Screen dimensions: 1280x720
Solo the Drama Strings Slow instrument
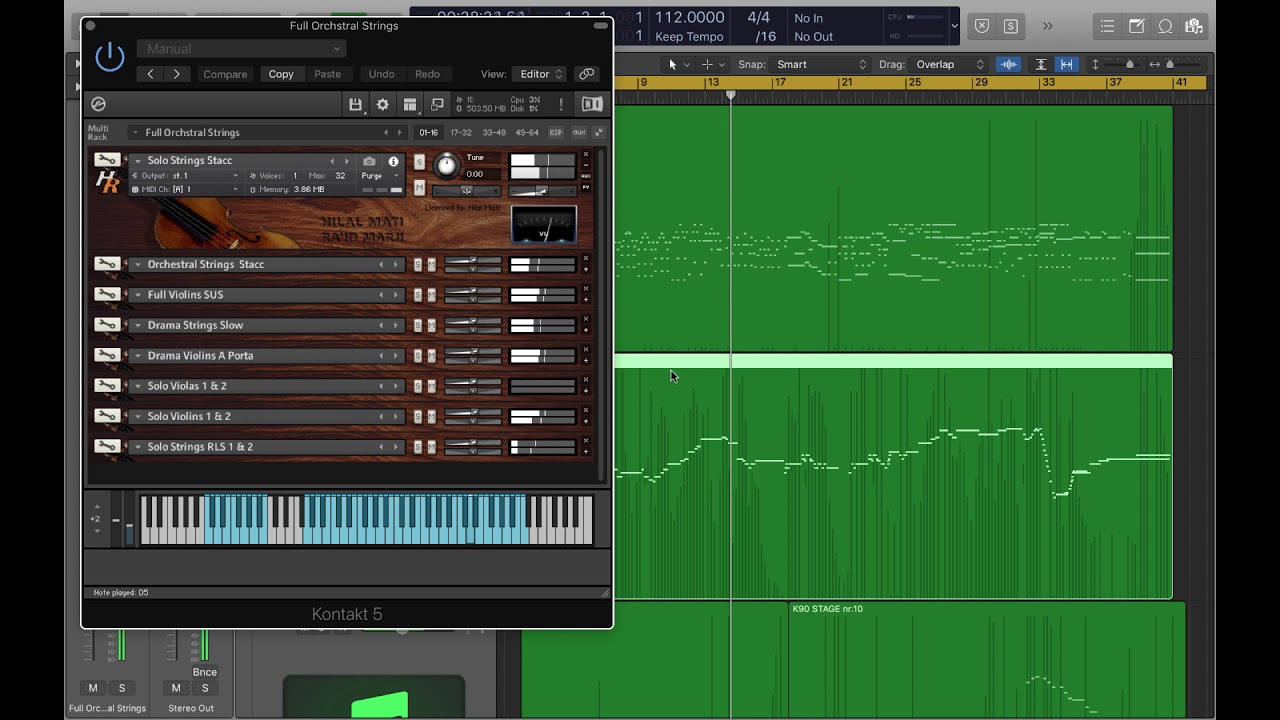[418, 325]
